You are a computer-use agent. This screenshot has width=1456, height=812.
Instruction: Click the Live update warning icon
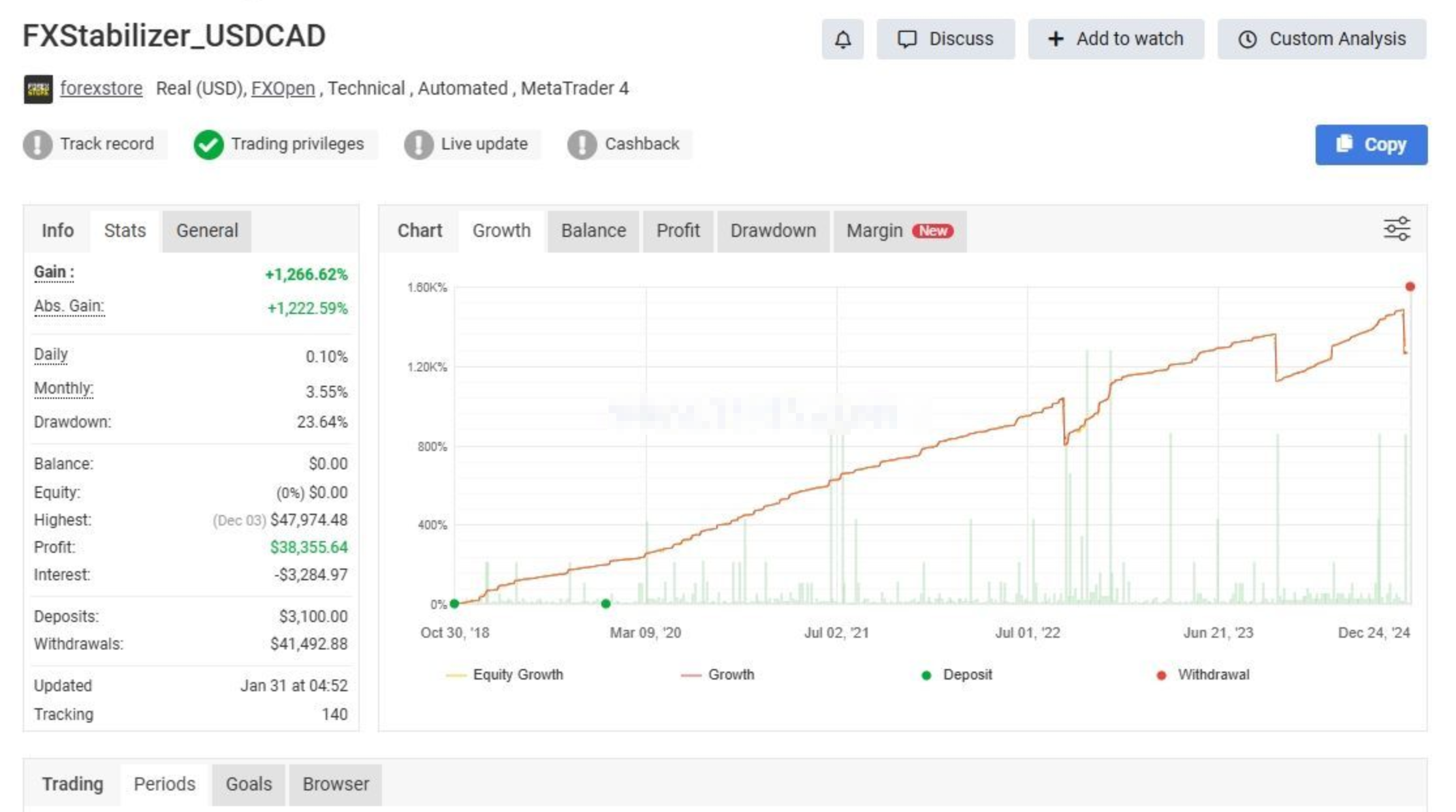tap(419, 144)
